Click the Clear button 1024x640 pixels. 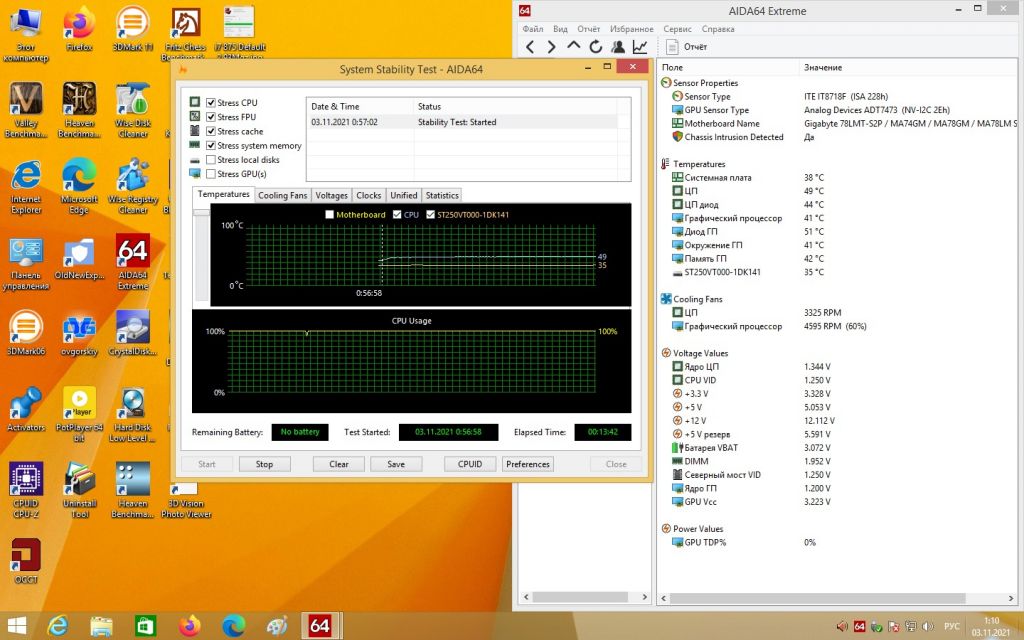(339, 464)
